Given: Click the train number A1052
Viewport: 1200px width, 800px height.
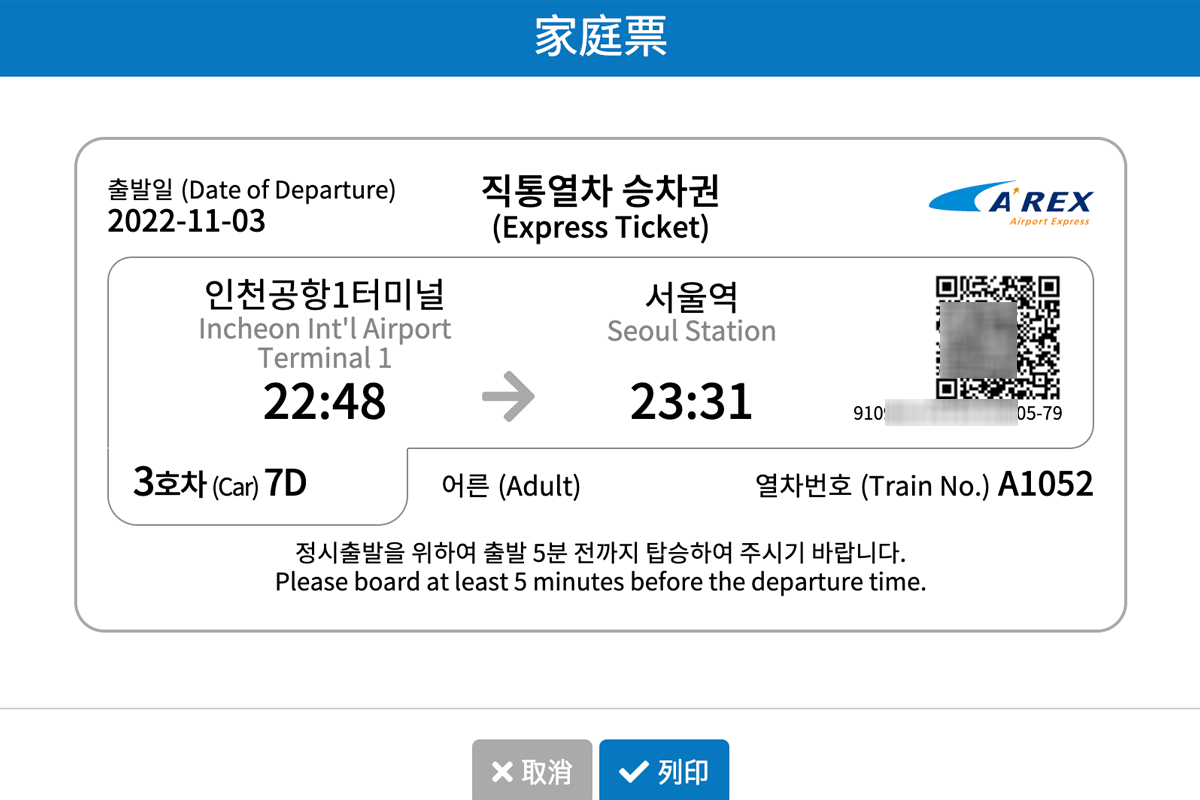Looking at the screenshot, I should (1045, 485).
